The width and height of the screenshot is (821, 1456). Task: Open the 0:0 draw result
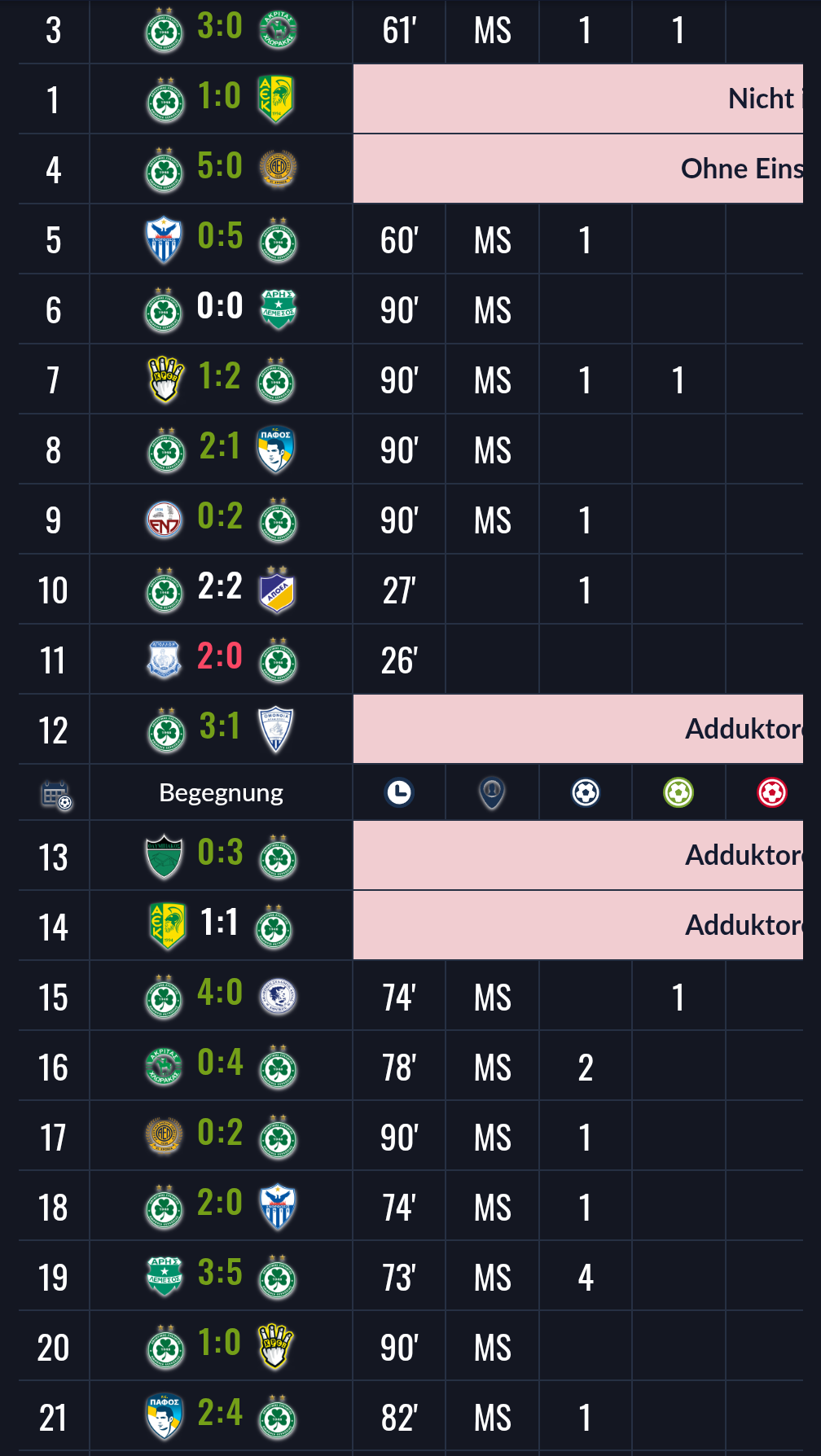coord(220,307)
